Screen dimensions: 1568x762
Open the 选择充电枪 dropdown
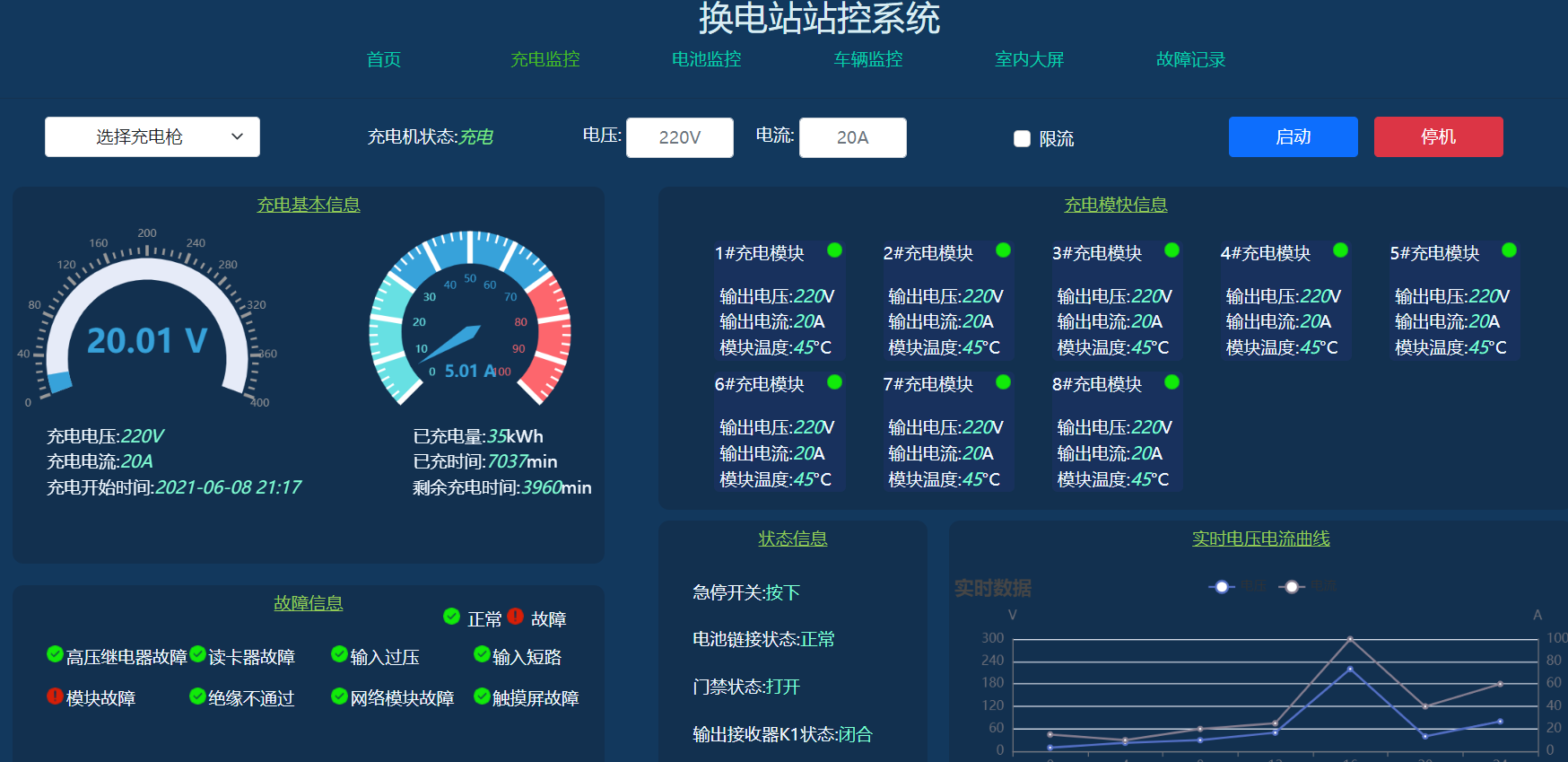point(152,136)
